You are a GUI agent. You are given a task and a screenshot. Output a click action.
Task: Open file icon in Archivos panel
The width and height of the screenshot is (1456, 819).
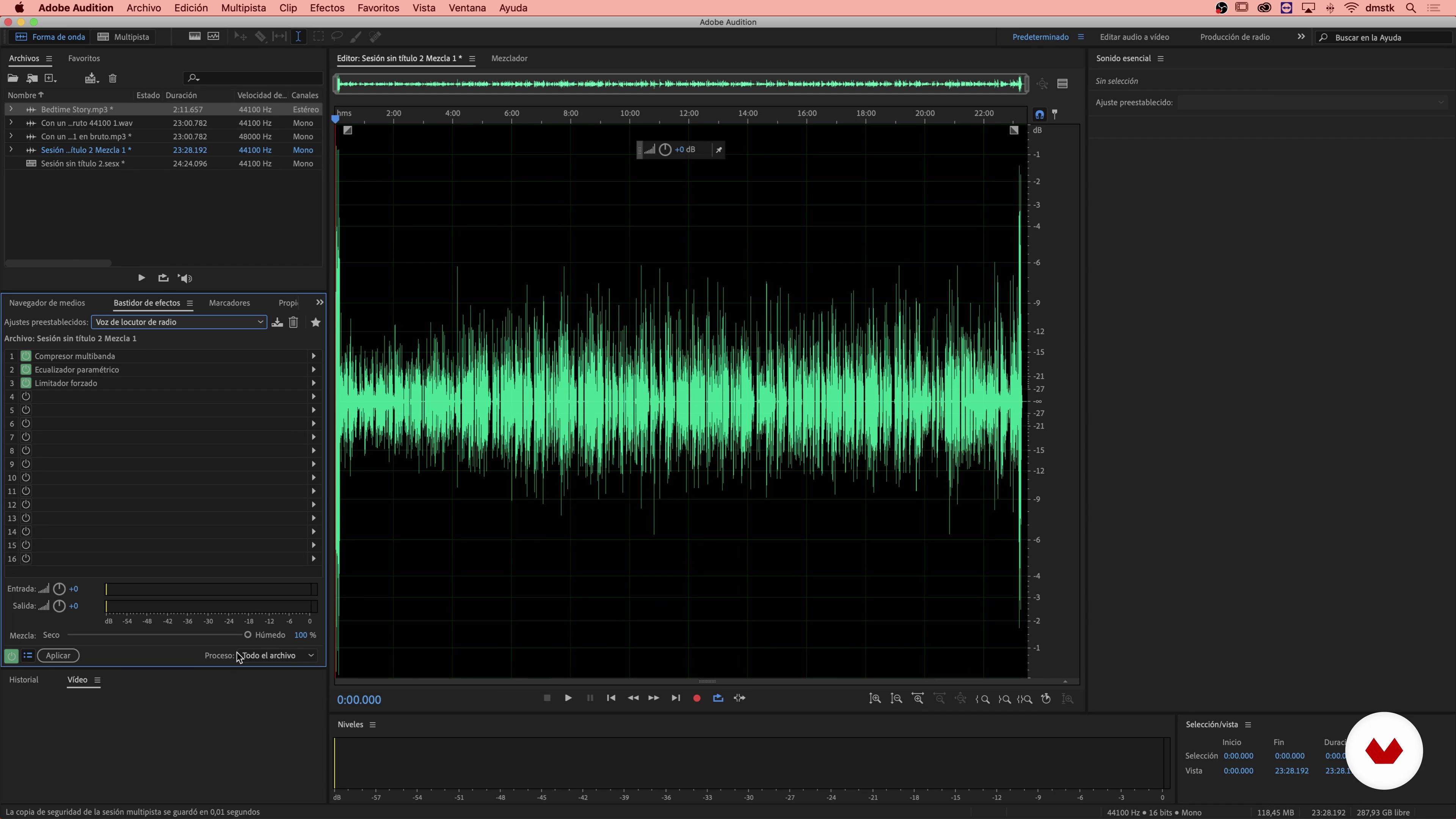coord(13,78)
